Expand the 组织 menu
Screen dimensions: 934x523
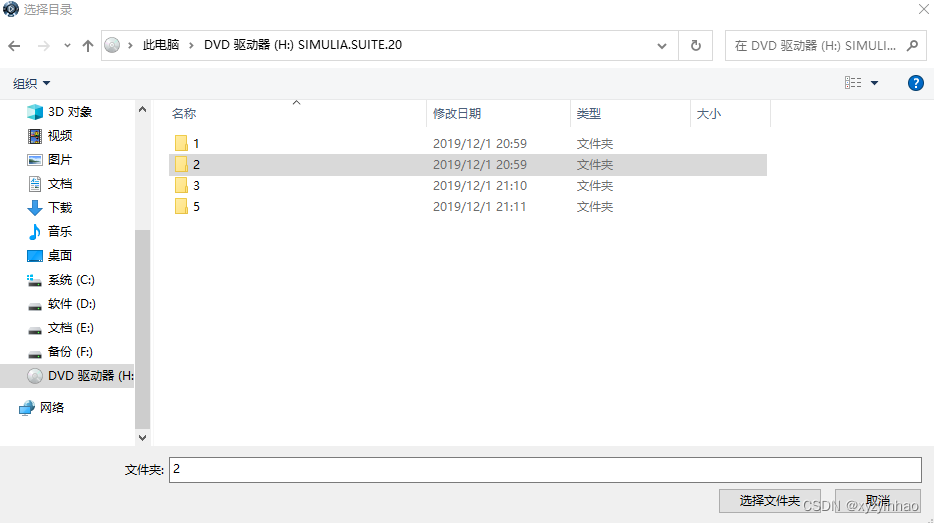[x=31, y=83]
